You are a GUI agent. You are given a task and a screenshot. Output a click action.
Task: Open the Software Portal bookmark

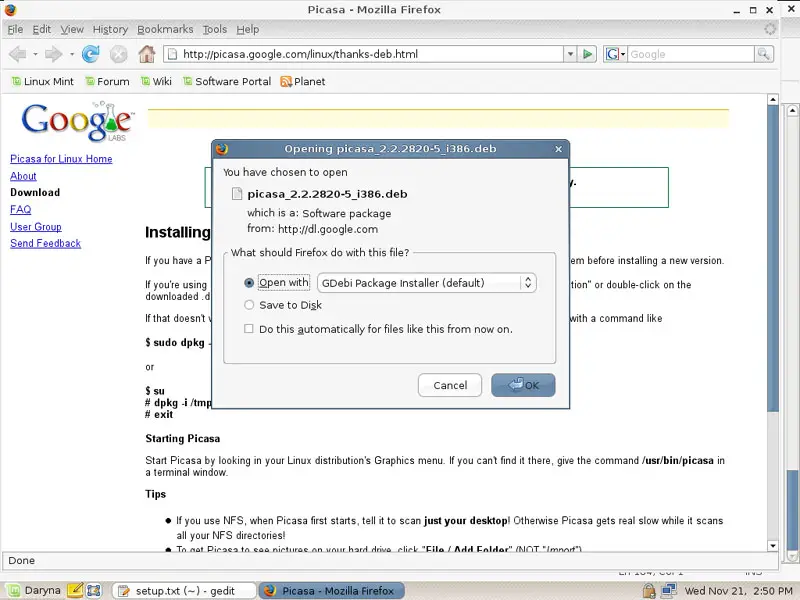coord(227,82)
